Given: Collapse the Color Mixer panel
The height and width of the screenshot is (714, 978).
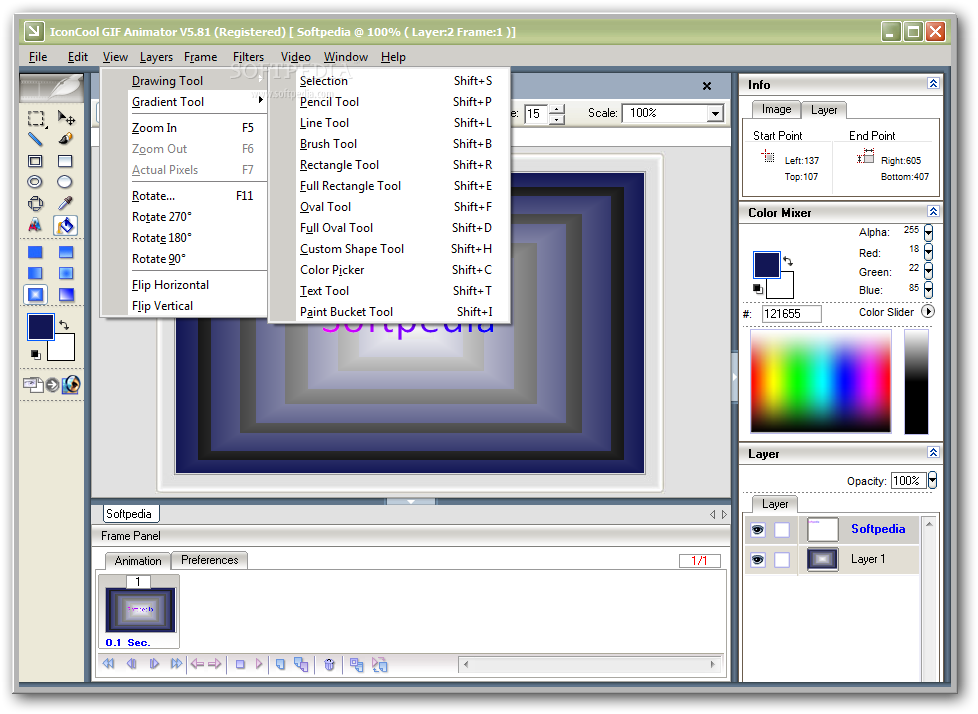Looking at the screenshot, I should (933, 211).
